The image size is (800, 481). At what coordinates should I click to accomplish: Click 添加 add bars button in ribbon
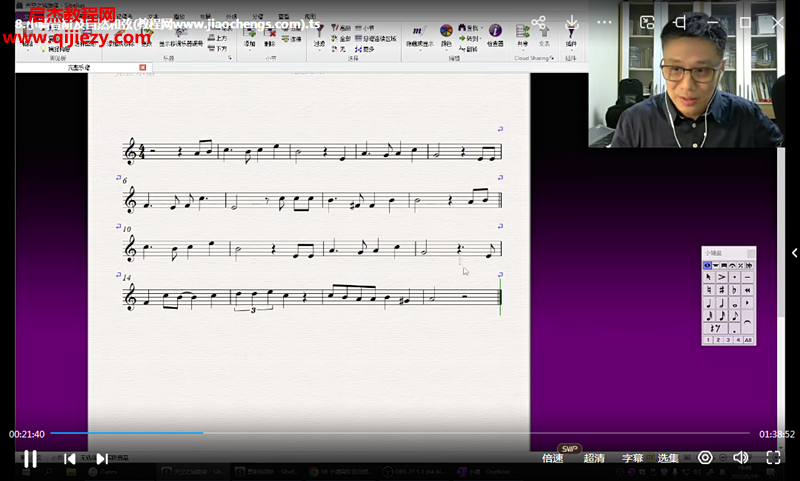pyautogui.click(x=249, y=37)
